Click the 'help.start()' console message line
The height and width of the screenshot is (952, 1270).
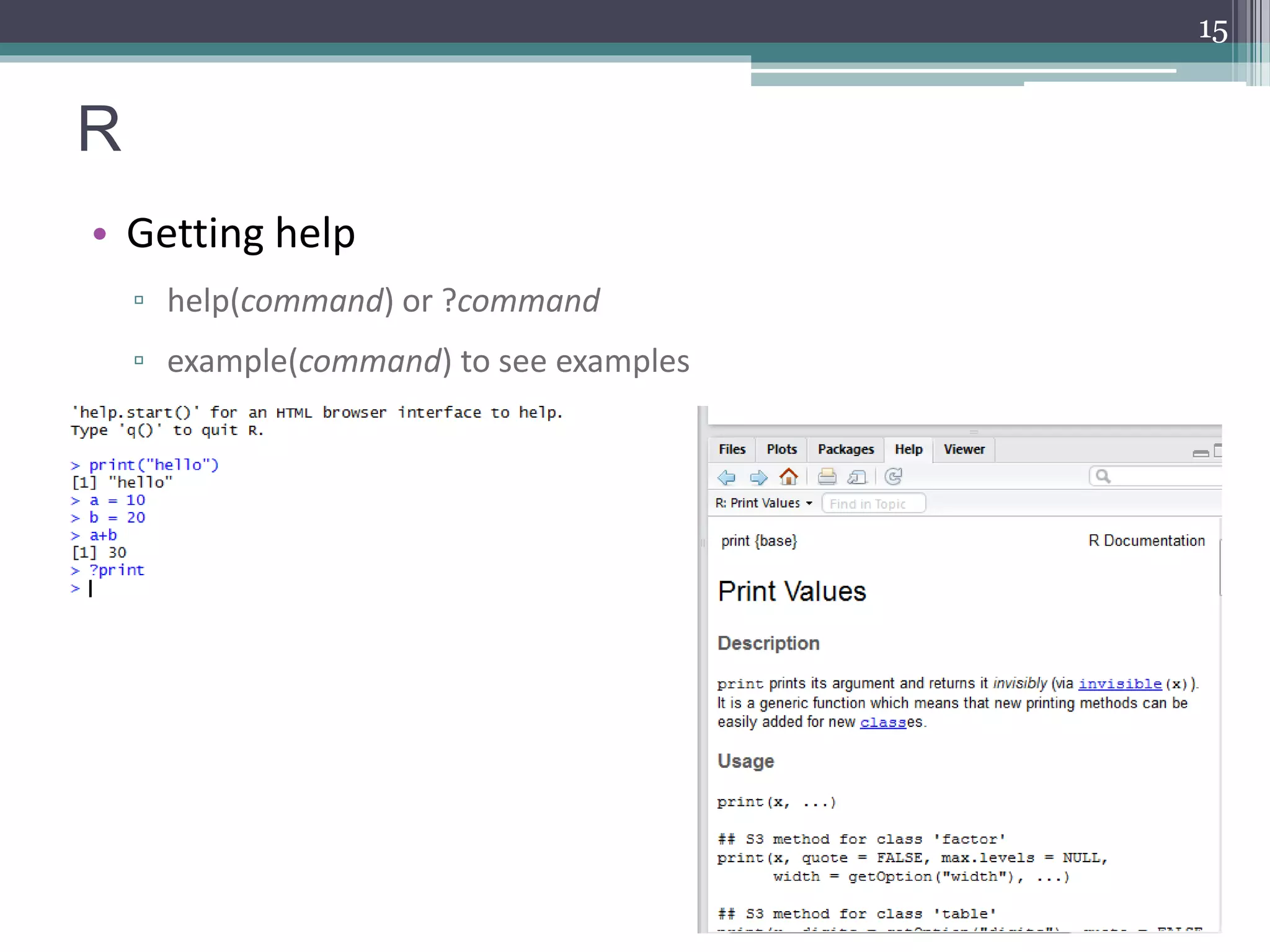click(x=317, y=413)
